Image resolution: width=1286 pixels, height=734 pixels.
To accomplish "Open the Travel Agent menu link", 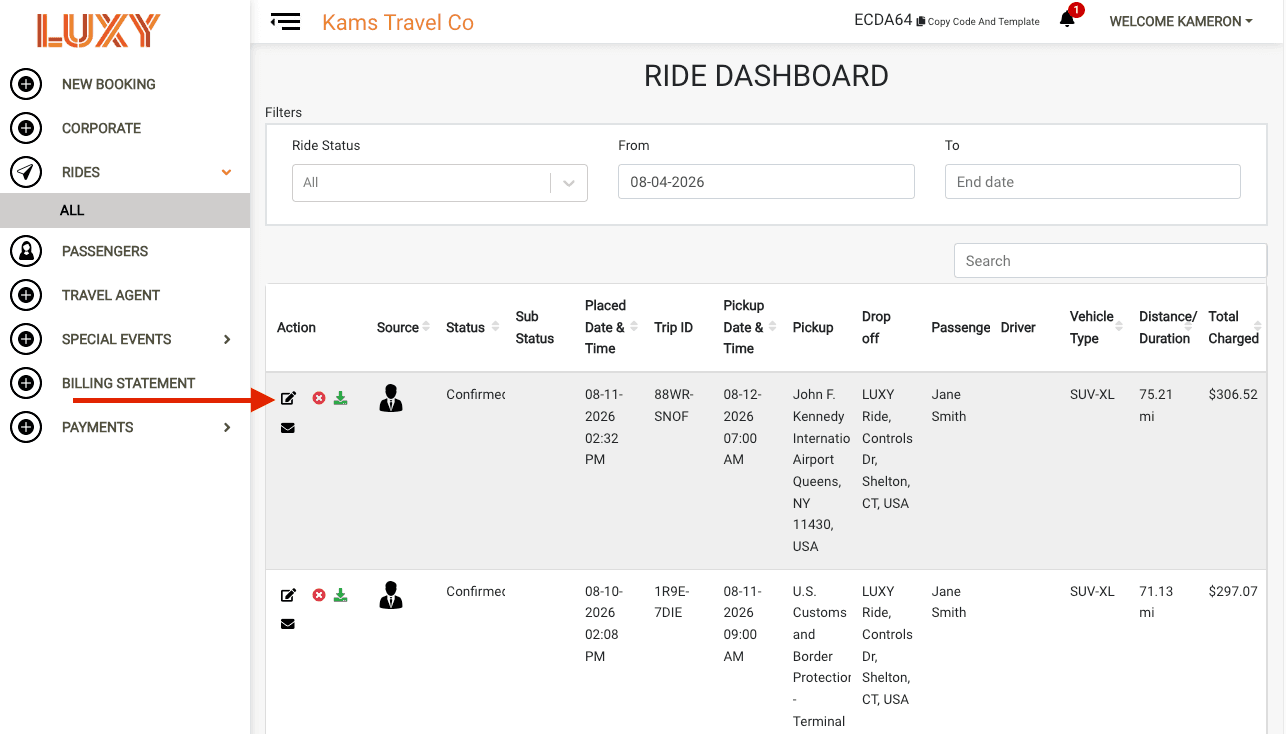I will click(111, 295).
